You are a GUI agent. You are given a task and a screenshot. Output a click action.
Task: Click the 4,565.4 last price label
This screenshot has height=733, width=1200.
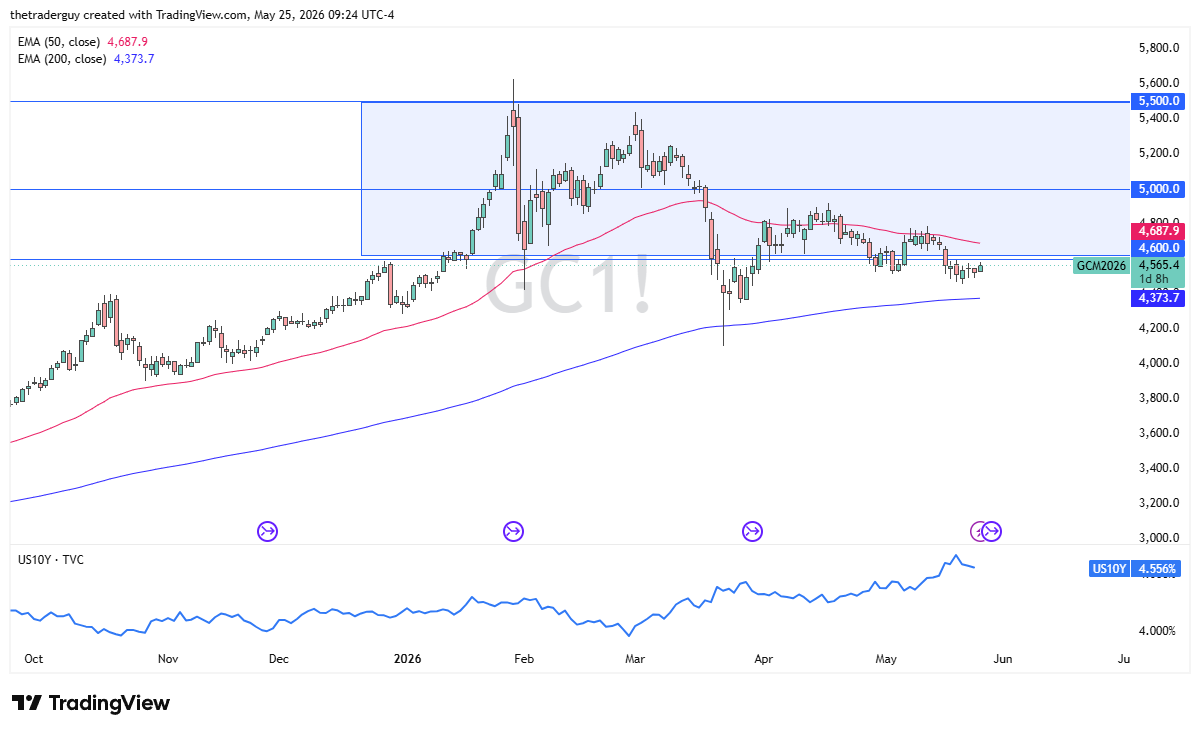[x=1158, y=266]
